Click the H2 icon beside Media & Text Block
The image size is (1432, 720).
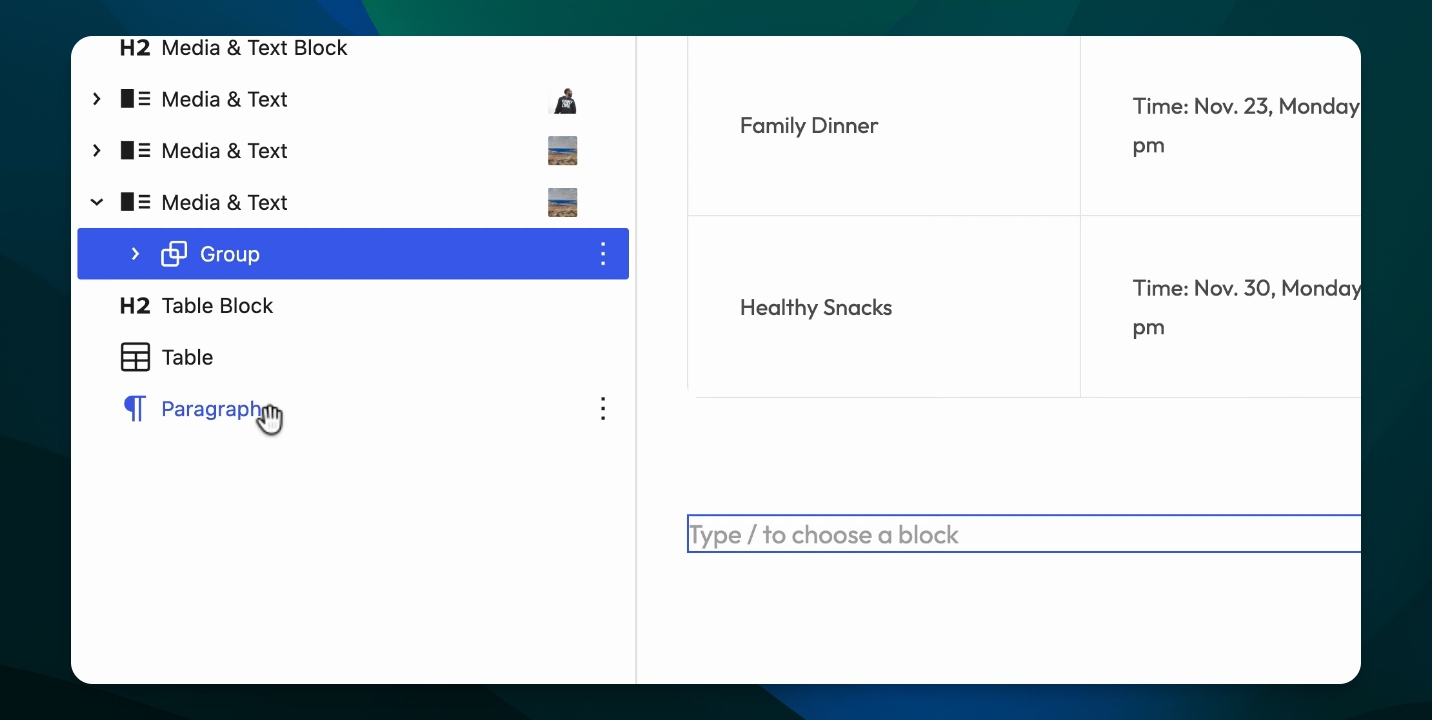click(x=135, y=48)
